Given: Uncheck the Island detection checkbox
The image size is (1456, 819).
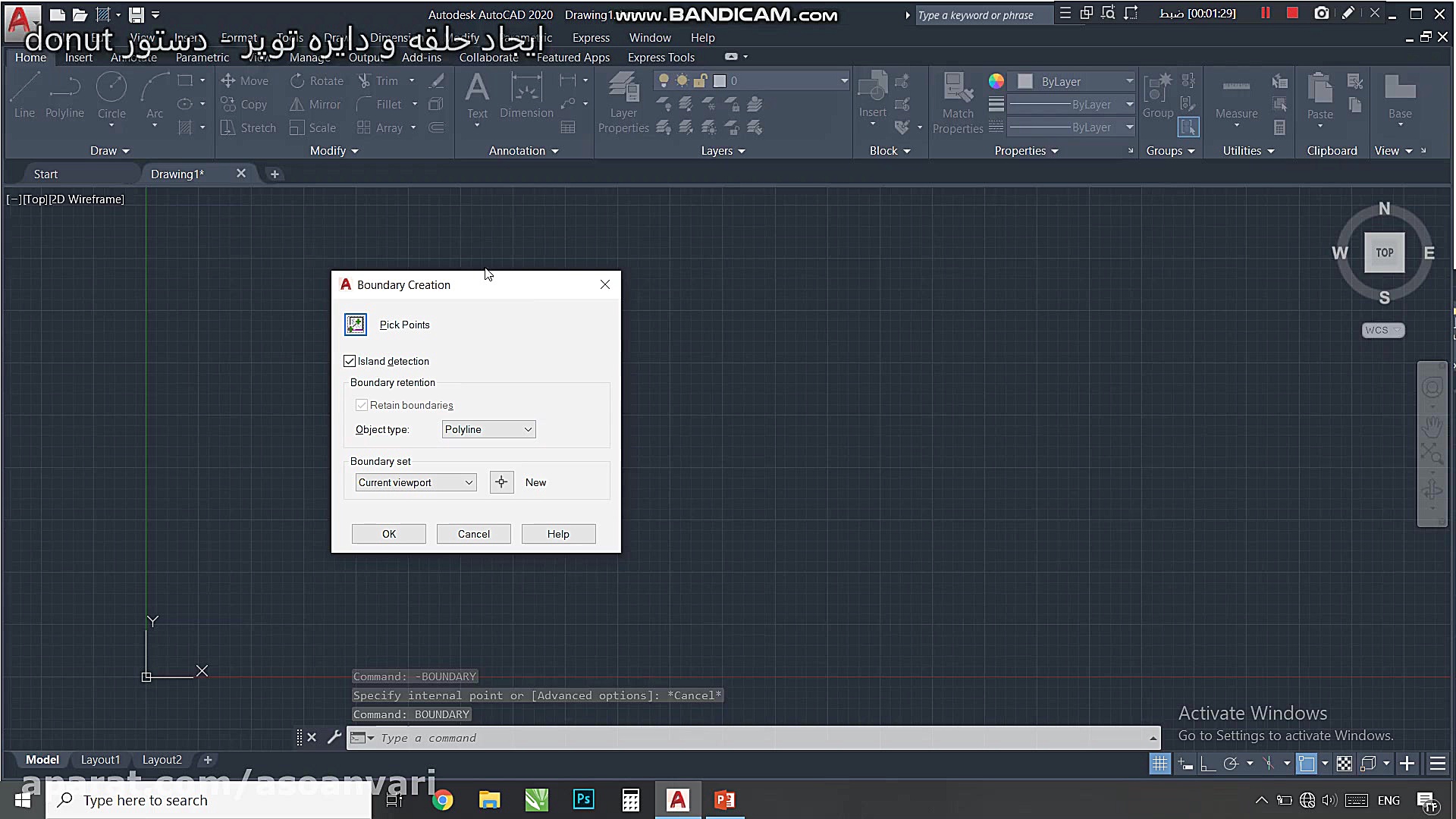Looking at the screenshot, I should (x=350, y=361).
